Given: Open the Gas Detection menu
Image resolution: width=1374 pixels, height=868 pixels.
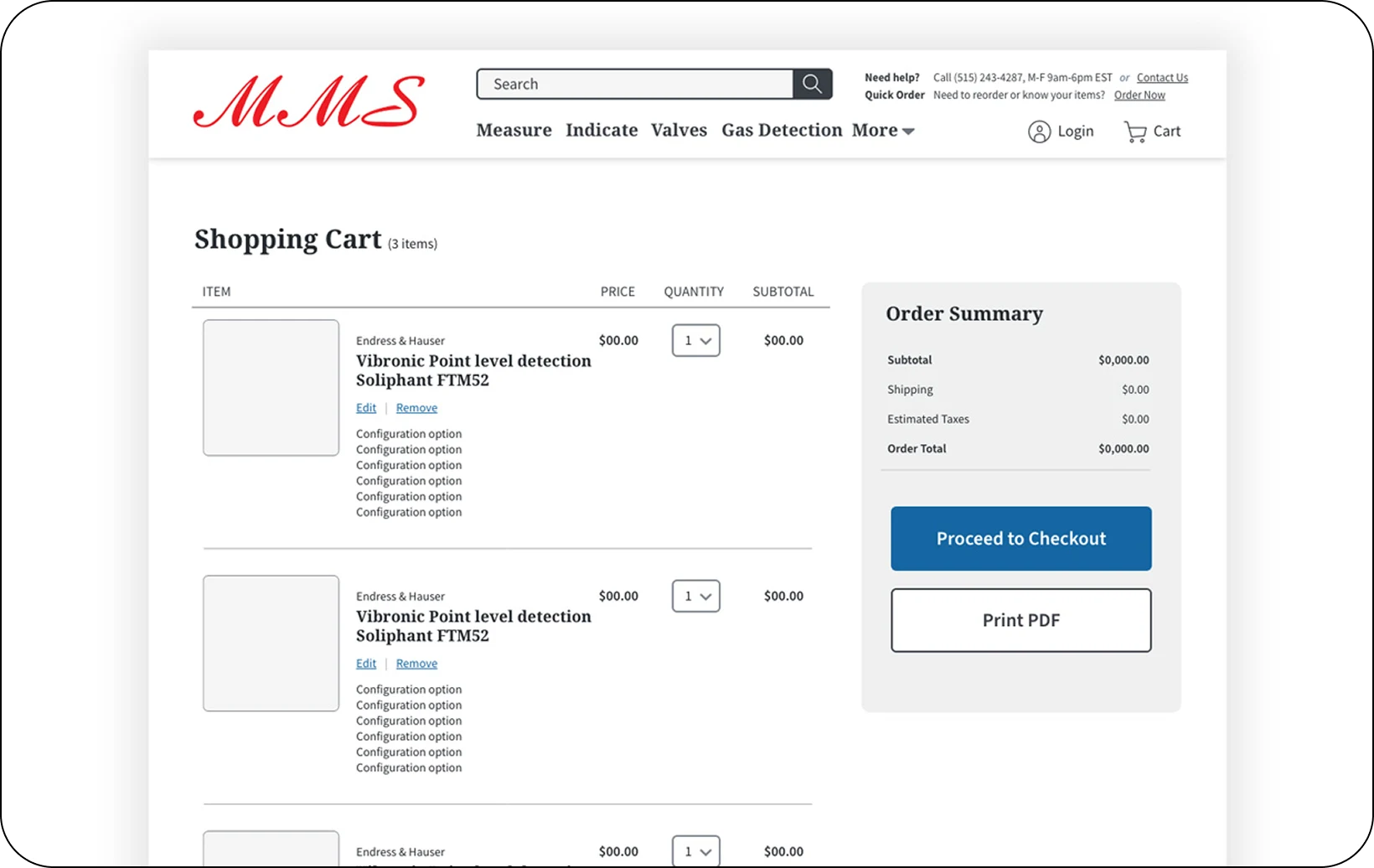Looking at the screenshot, I should (x=782, y=130).
